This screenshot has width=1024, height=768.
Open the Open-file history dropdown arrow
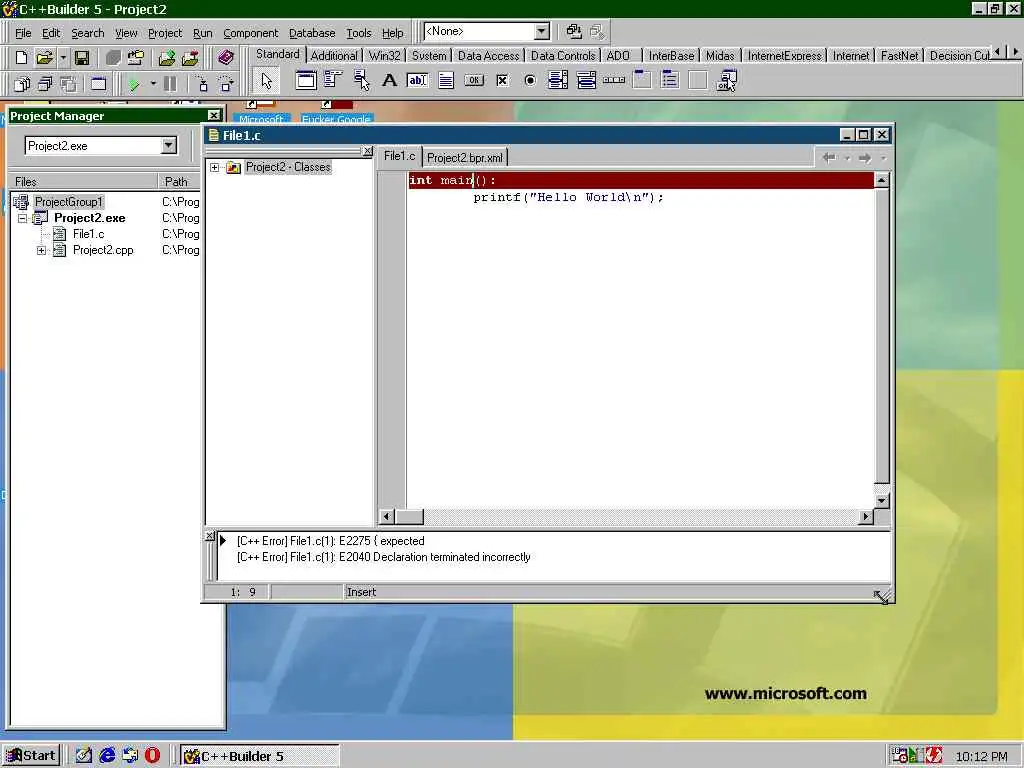63,57
